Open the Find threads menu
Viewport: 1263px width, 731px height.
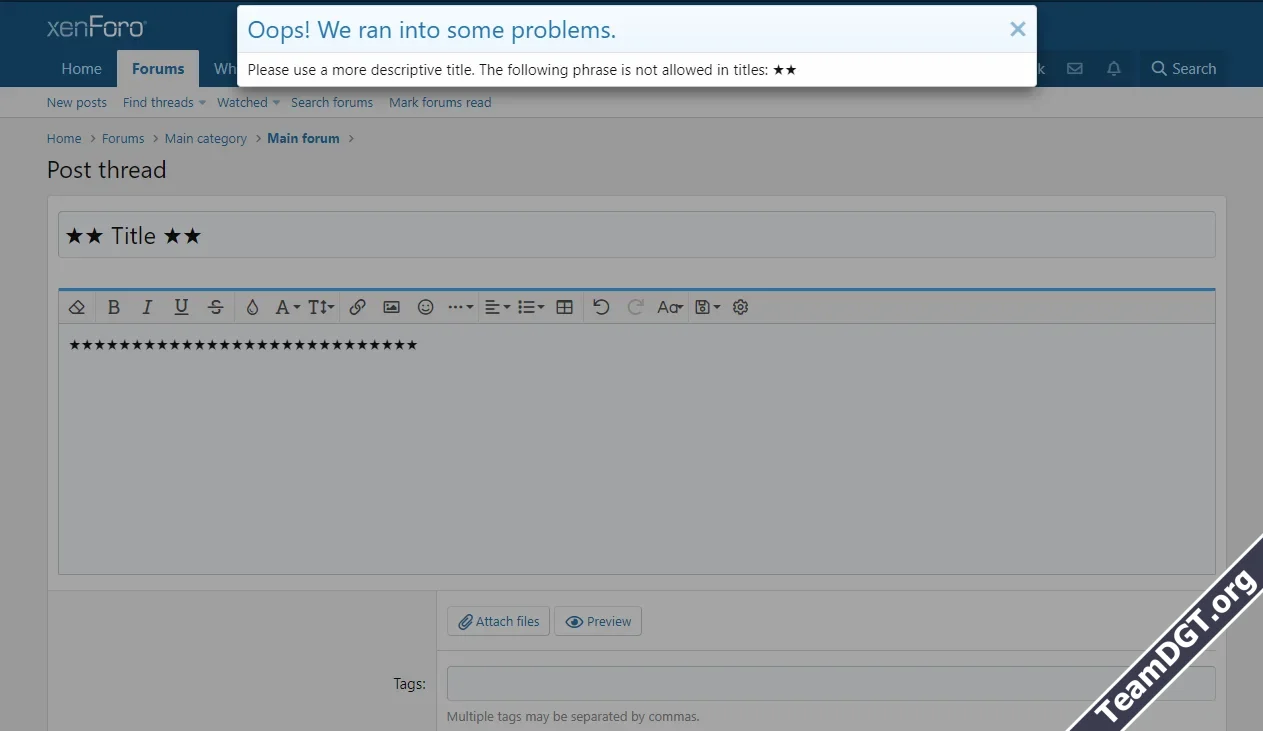tap(158, 102)
